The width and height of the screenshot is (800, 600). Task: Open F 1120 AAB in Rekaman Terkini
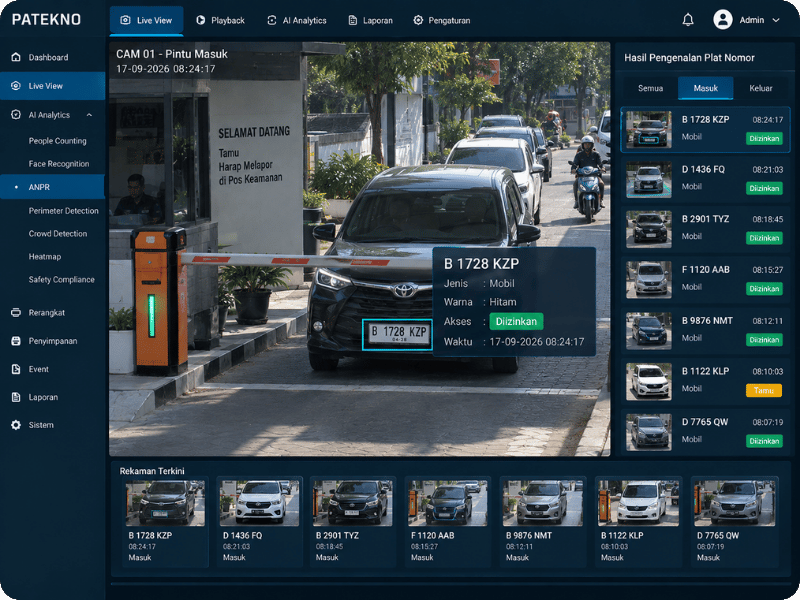coord(447,522)
